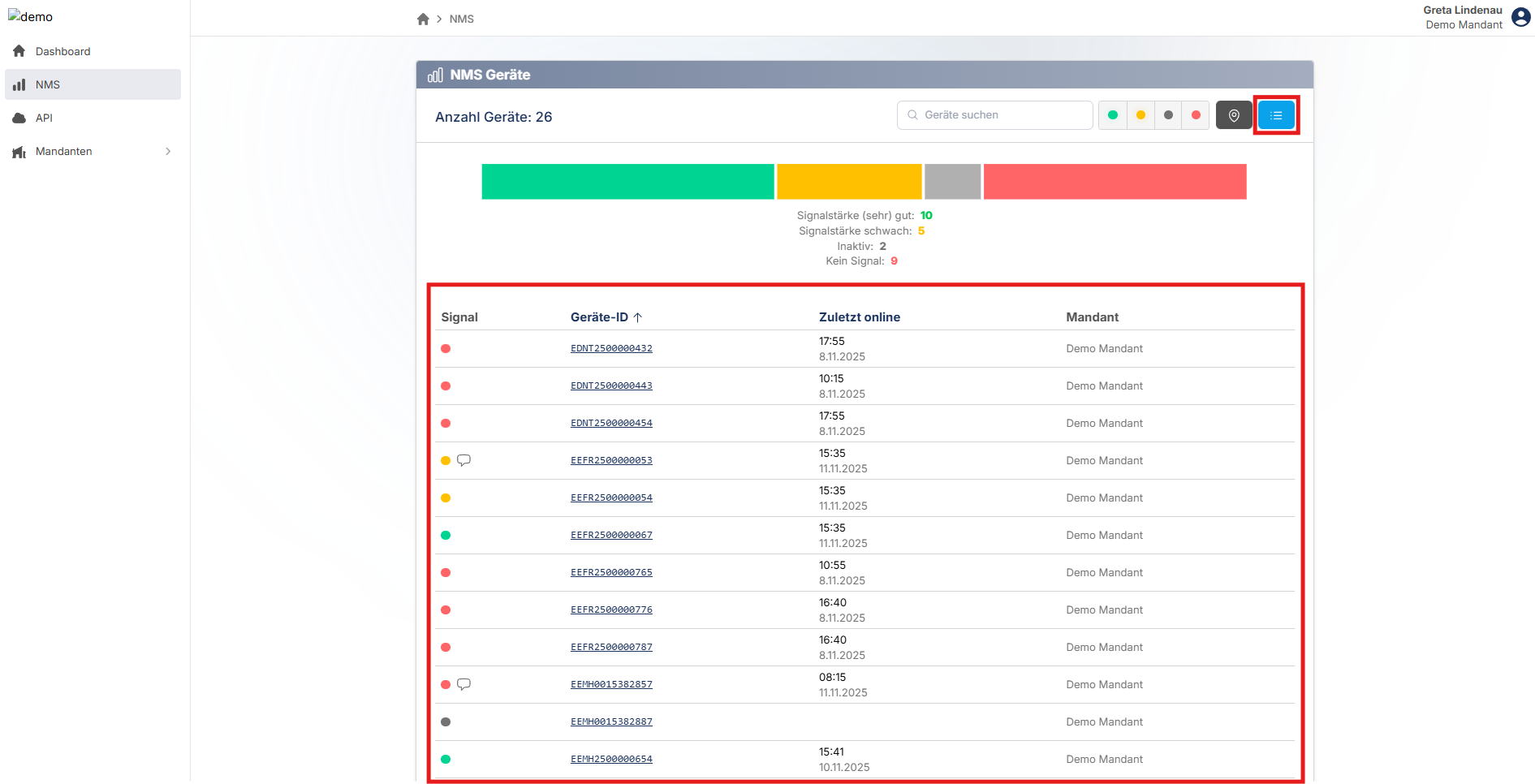Click the ascending sort arrow beside Geräte-ID
Screen dimensions: 1535x784
(x=638, y=317)
